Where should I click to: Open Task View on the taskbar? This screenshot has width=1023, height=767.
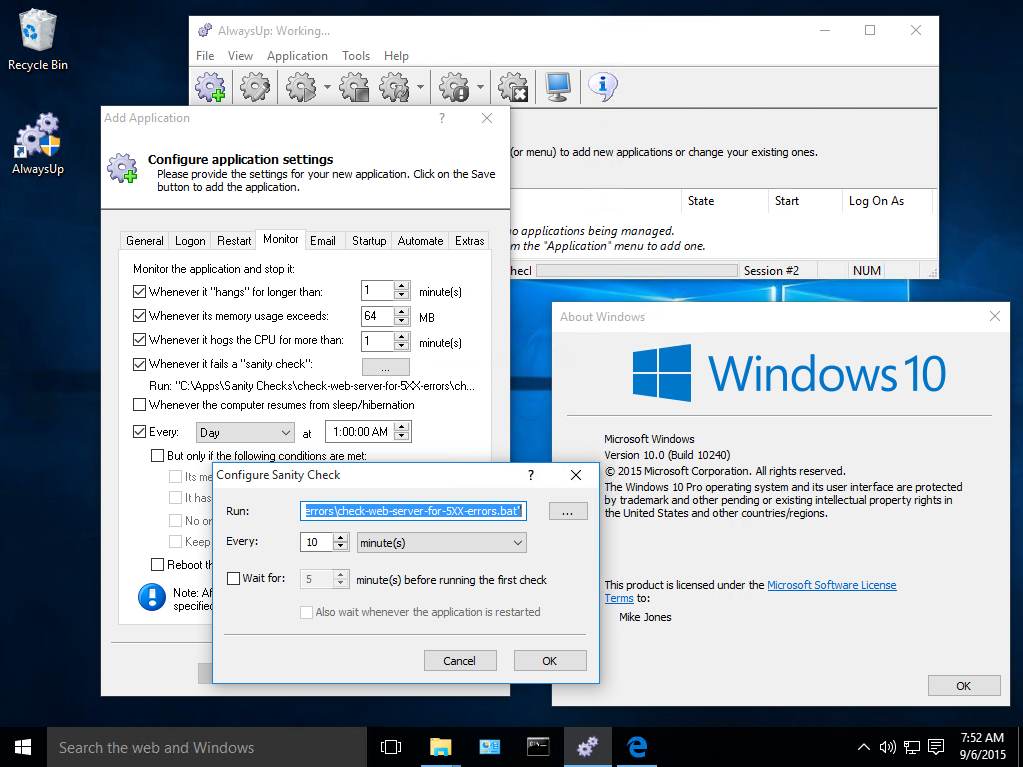pyautogui.click(x=391, y=747)
